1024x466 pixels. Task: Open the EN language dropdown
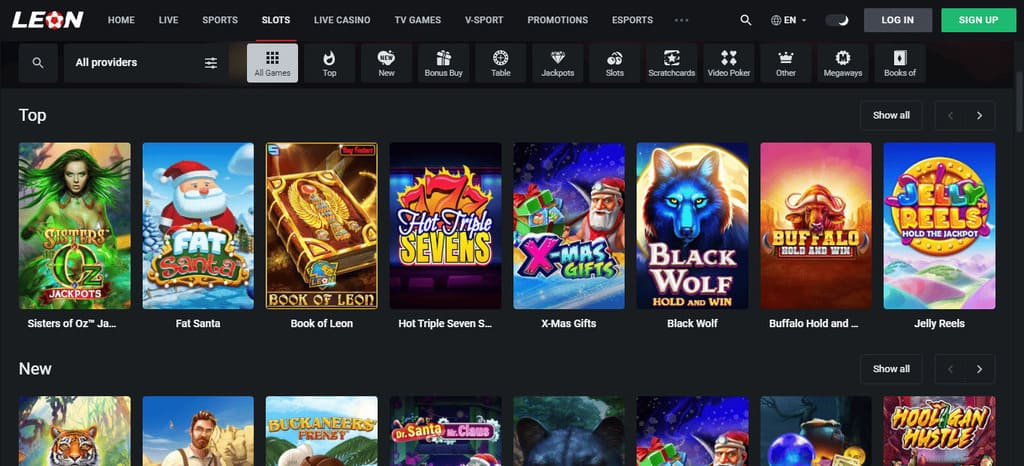(x=789, y=20)
